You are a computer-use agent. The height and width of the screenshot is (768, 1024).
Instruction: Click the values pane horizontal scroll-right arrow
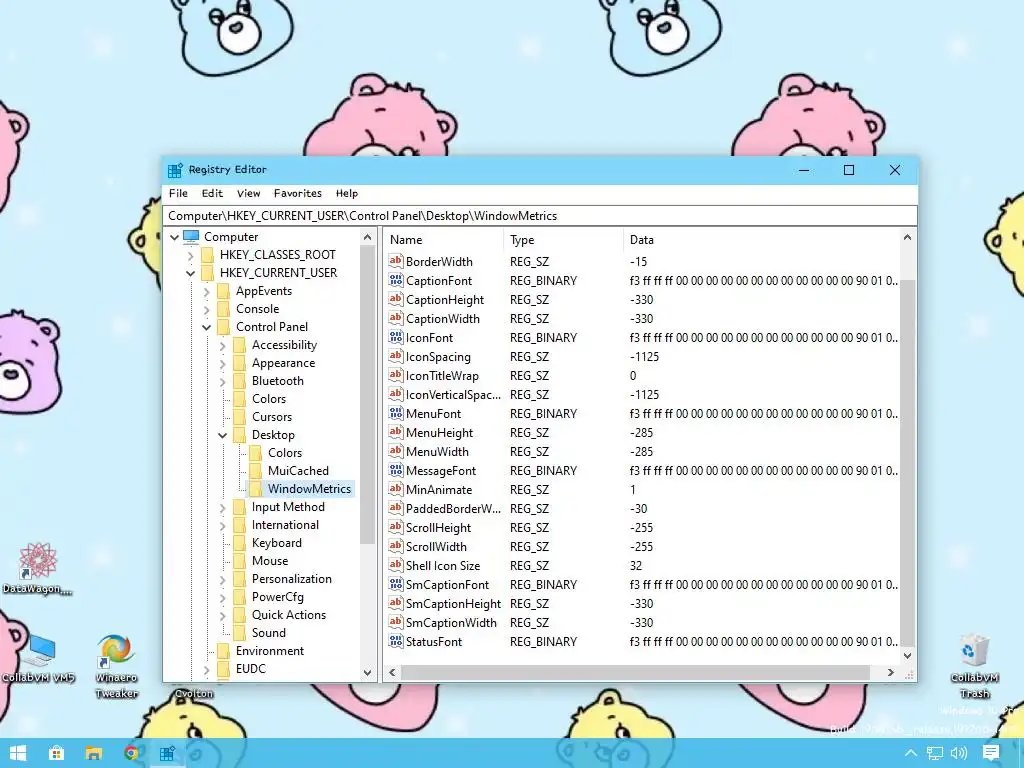891,672
